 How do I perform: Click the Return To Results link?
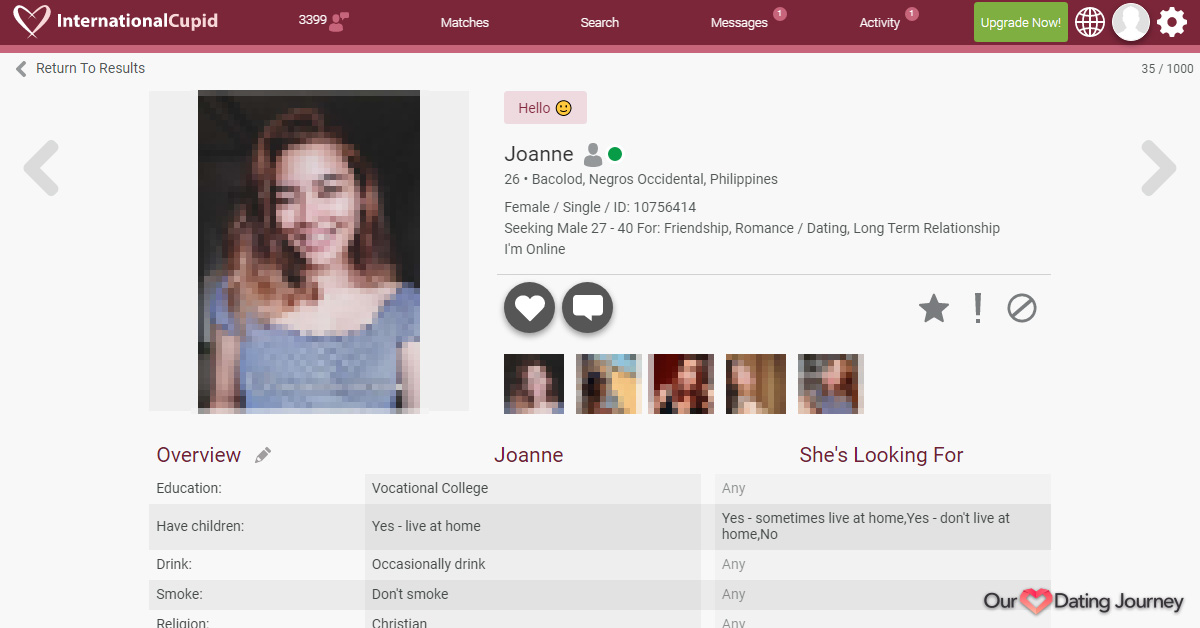(90, 68)
